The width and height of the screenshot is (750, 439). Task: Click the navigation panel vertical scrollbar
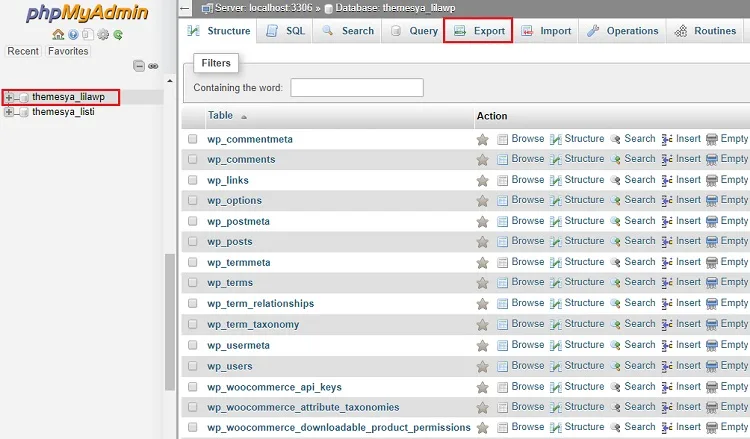click(170, 322)
